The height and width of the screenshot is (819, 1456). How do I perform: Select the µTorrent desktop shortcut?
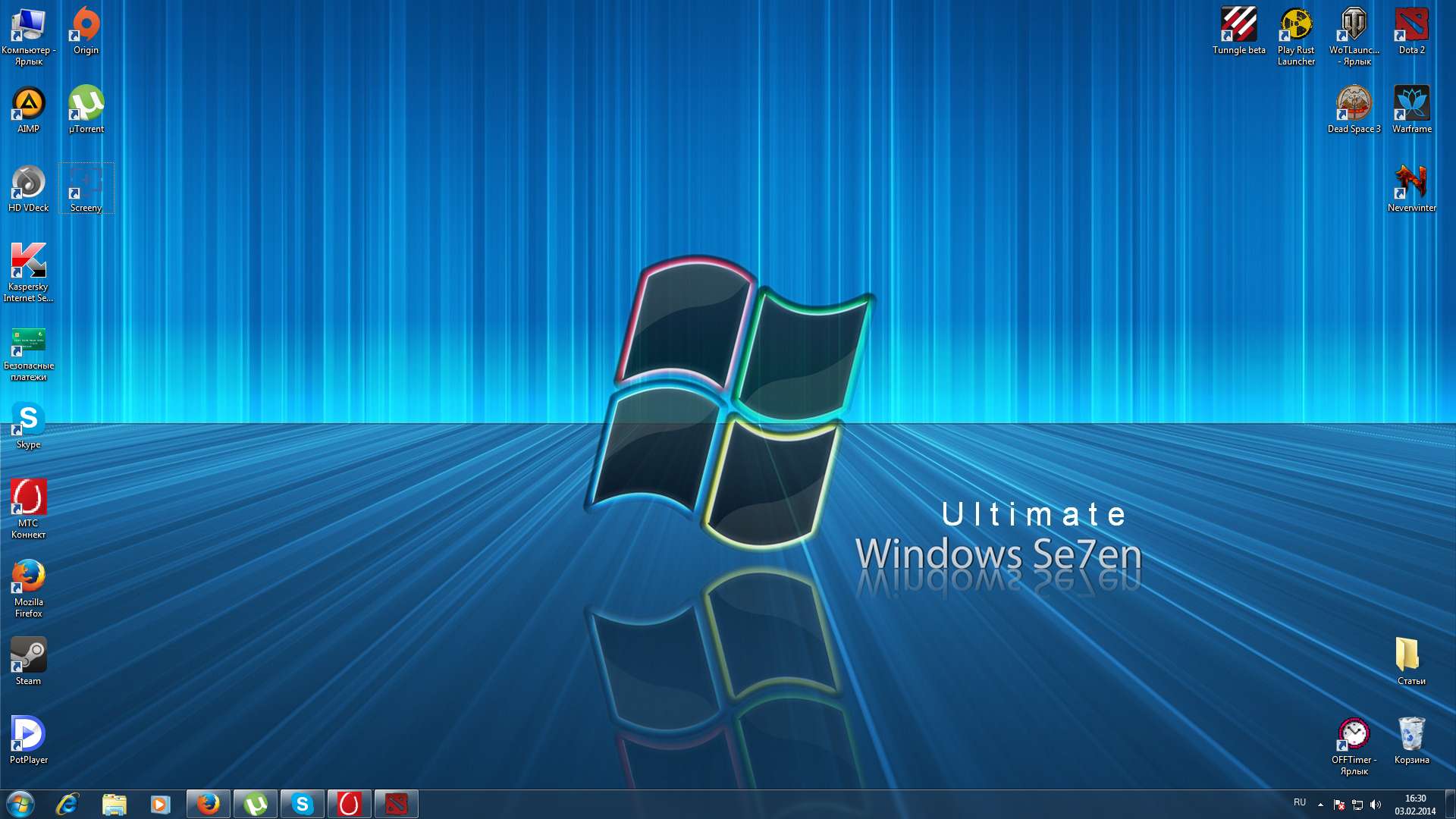tap(86, 109)
